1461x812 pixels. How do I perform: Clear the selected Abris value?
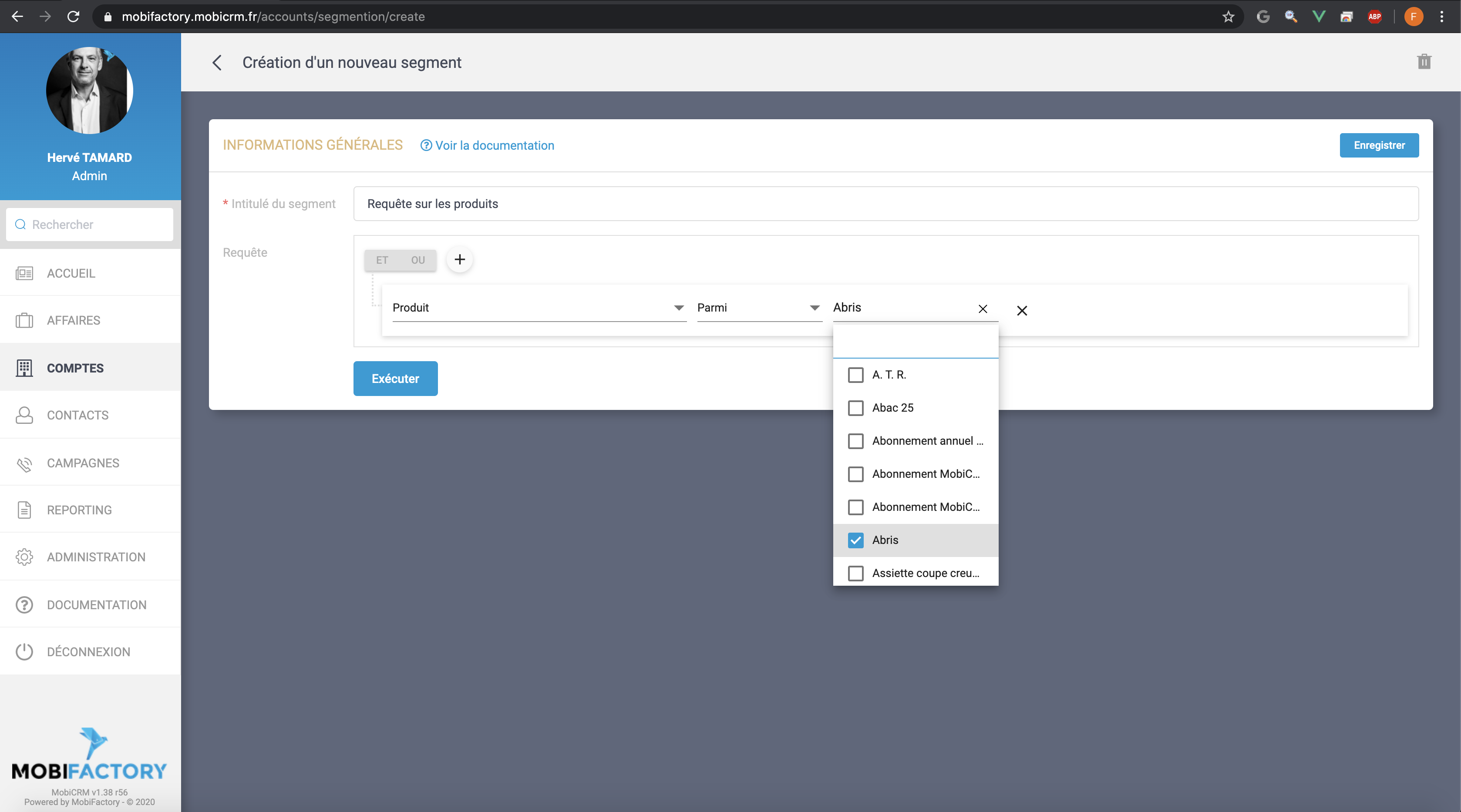982,309
